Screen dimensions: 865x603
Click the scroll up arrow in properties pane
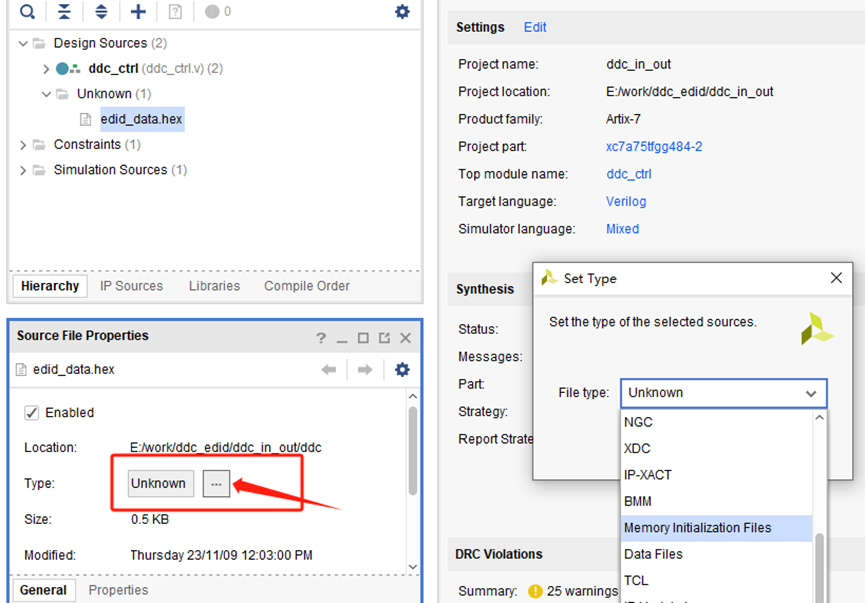coord(413,396)
